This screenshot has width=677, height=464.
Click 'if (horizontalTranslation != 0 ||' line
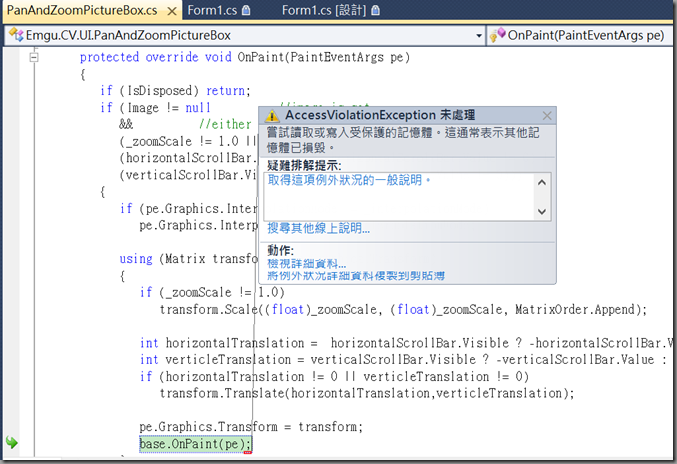coord(334,376)
